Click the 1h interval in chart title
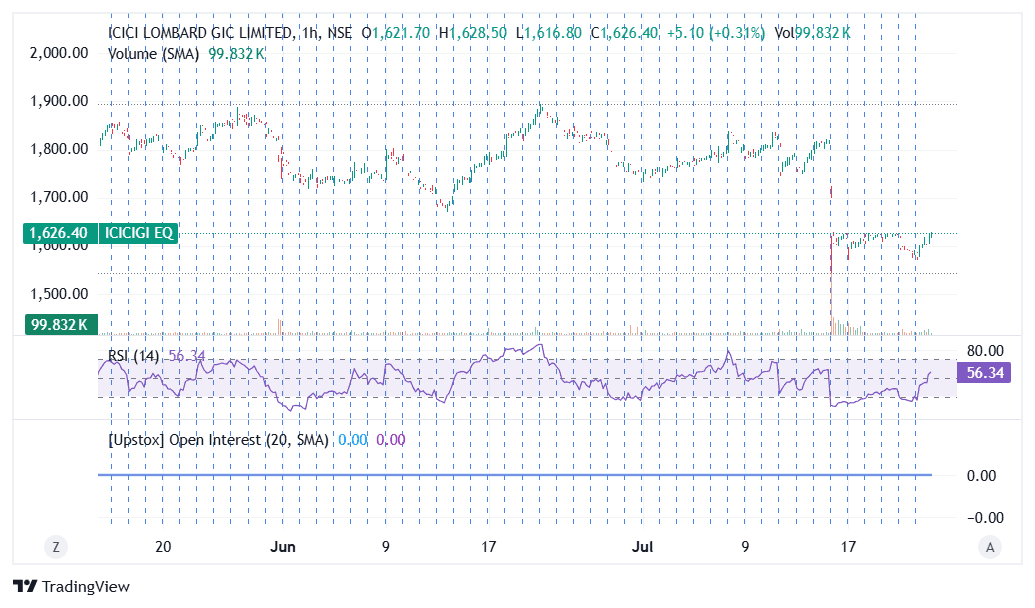This screenshot has height=608, width=1035. (310, 32)
